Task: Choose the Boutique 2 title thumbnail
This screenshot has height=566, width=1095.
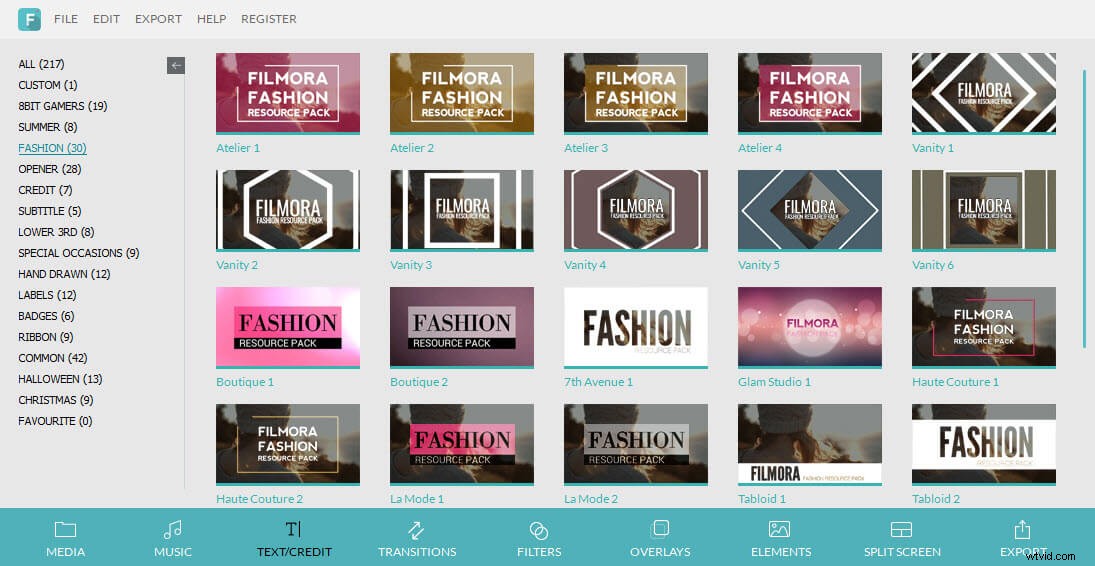Action: [462, 327]
